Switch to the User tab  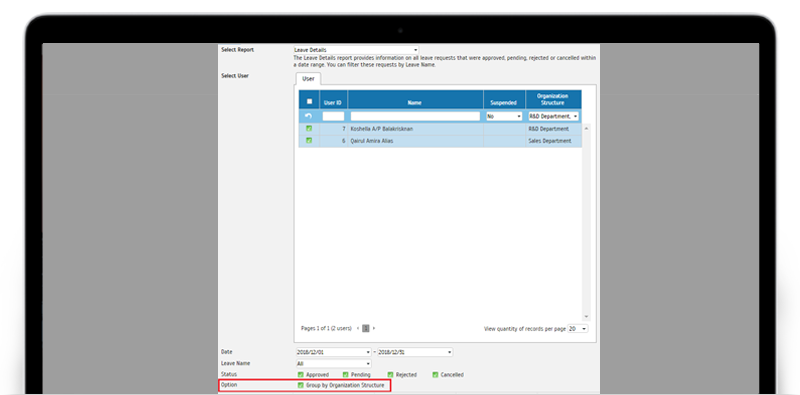[x=308, y=79]
